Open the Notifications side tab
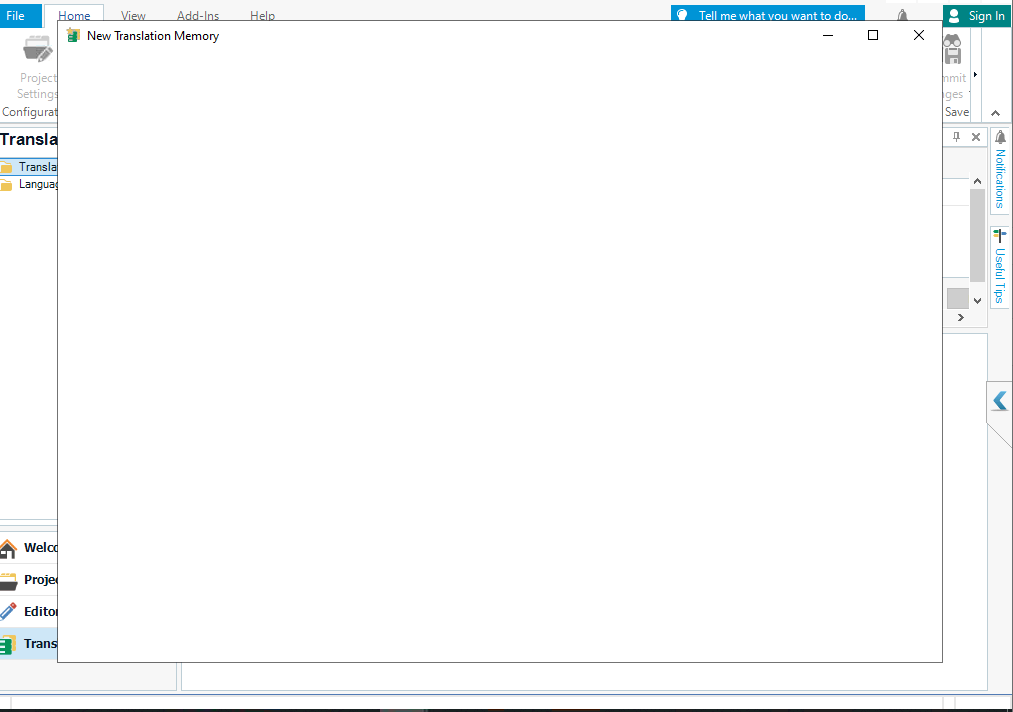The width and height of the screenshot is (1013, 712). (x=999, y=171)
